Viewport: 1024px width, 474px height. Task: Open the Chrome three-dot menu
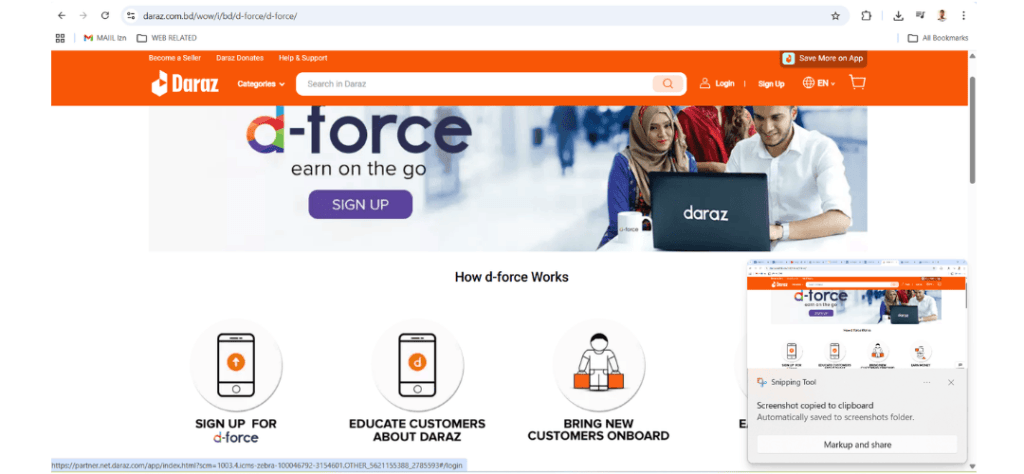tap(963, 16)
